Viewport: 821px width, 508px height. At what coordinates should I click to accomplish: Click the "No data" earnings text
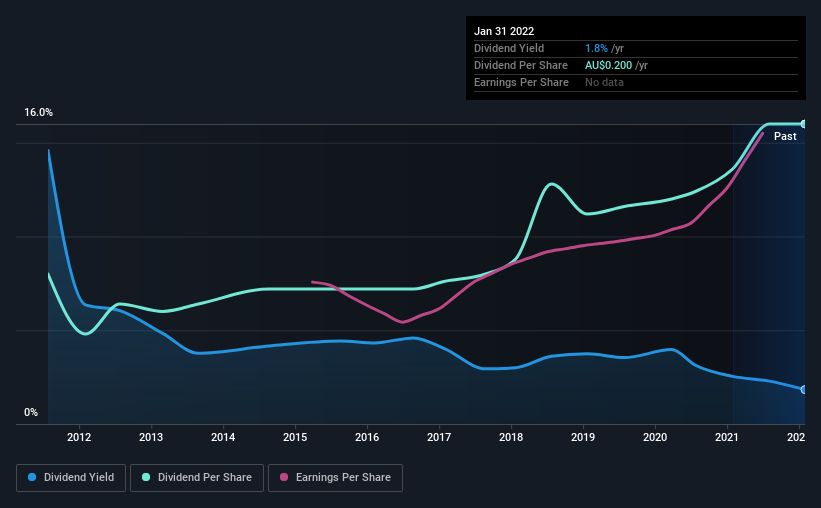click(x=604, y=82)
